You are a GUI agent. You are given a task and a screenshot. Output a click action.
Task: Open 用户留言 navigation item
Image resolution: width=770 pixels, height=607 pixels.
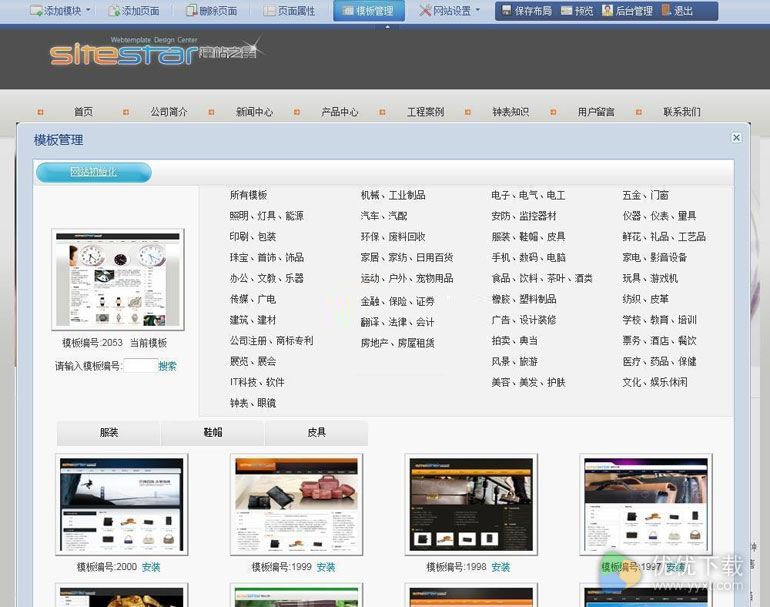pyautogui.click(x=596, y=112)
